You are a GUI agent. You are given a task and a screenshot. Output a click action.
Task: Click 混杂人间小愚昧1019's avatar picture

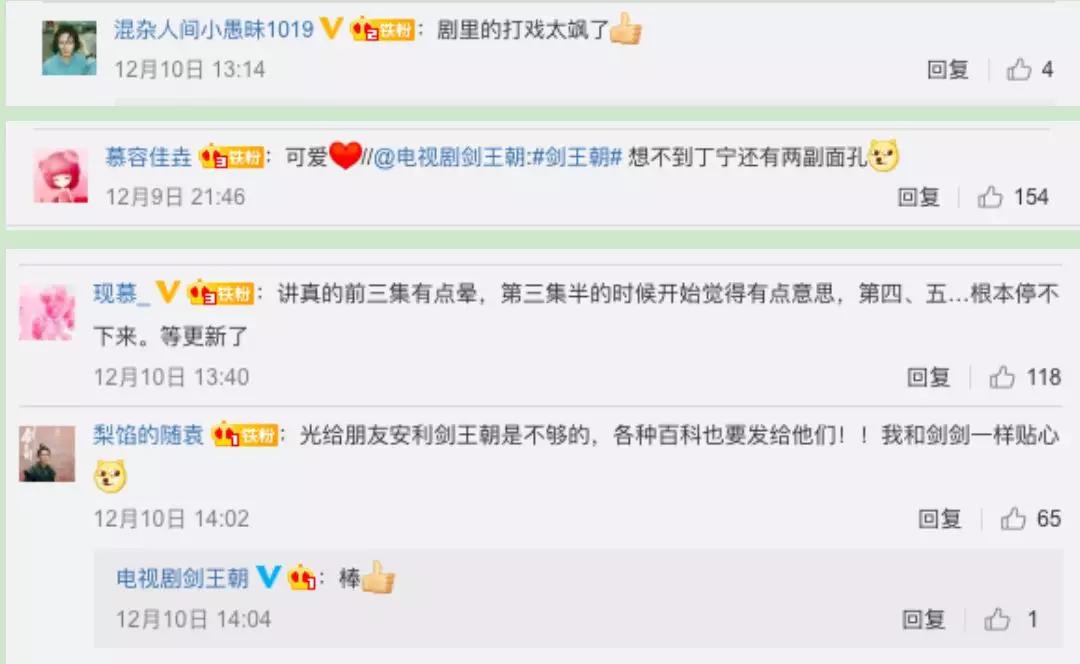[69, 48]
